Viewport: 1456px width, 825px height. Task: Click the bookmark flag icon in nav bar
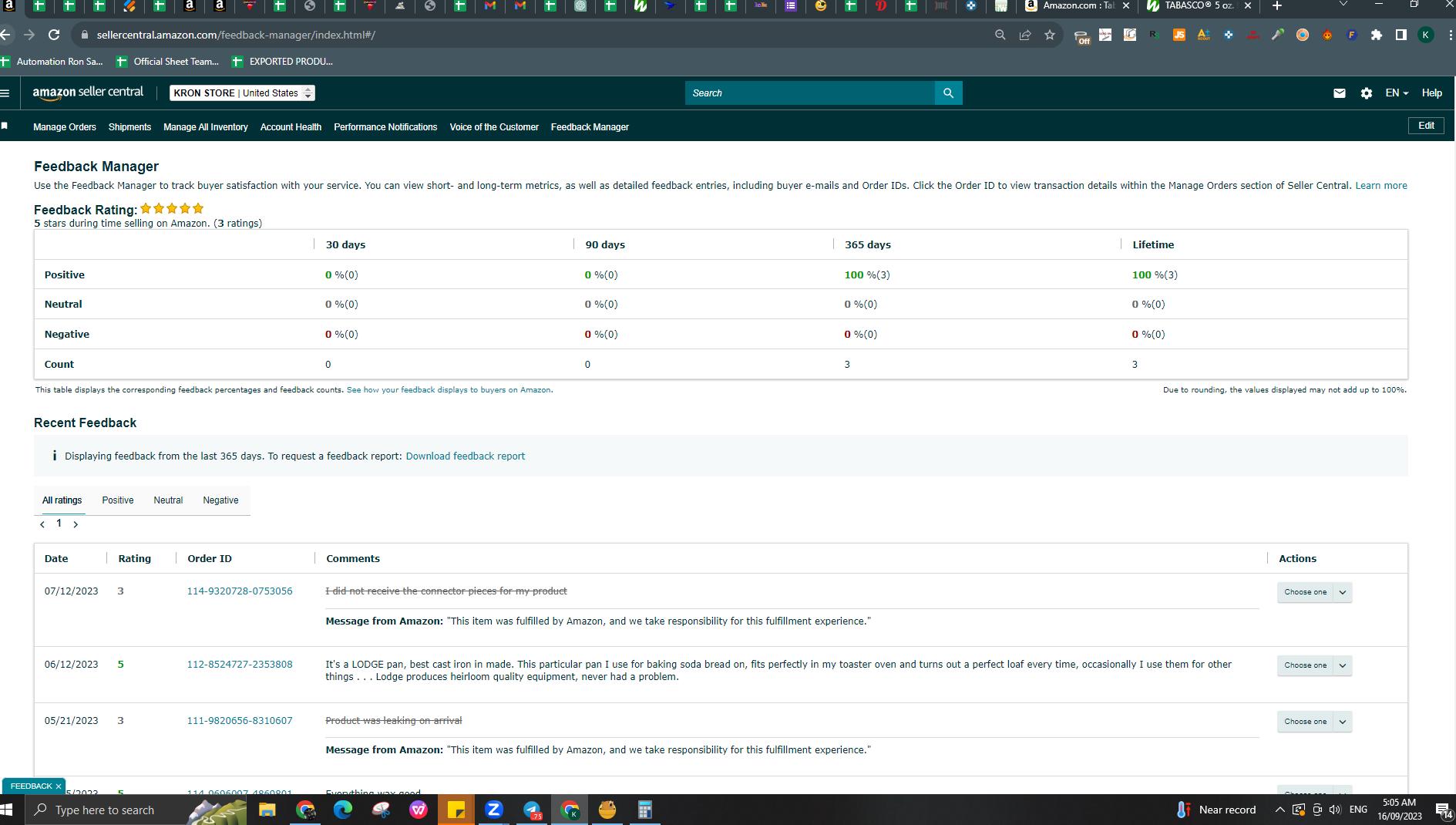click(5, 126)
